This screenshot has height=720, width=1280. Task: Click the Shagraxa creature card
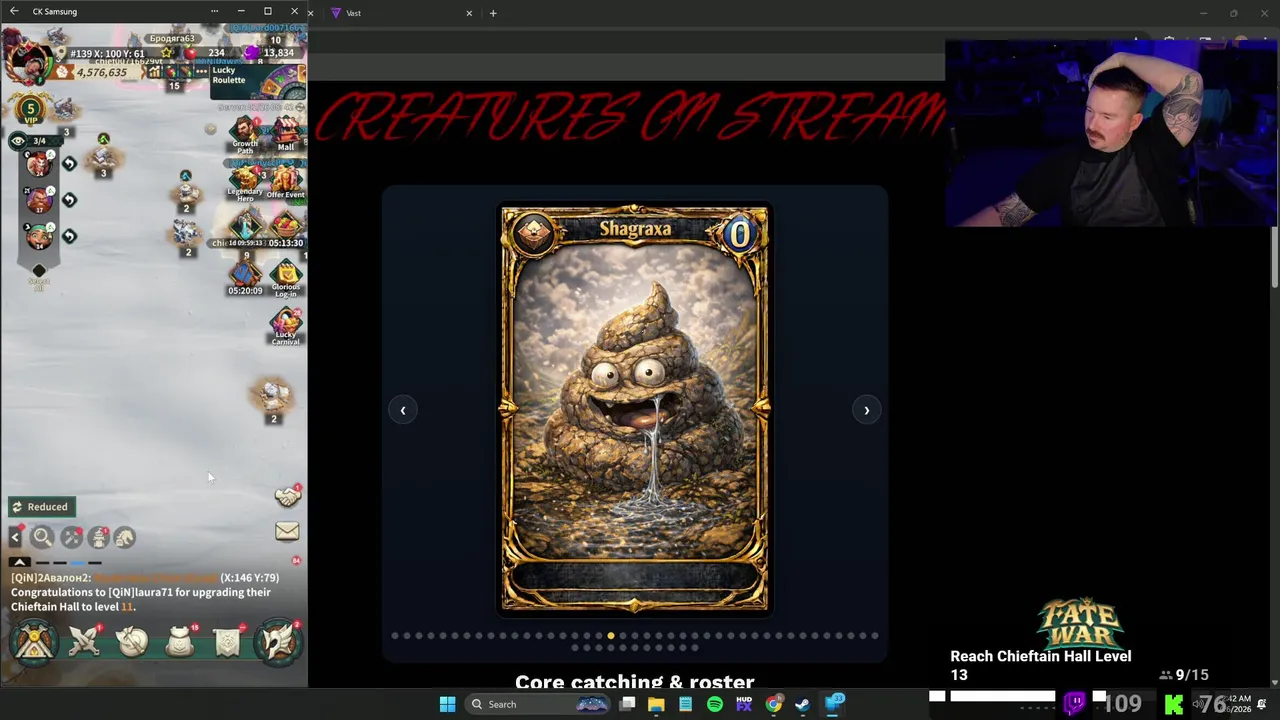point(634,409)
